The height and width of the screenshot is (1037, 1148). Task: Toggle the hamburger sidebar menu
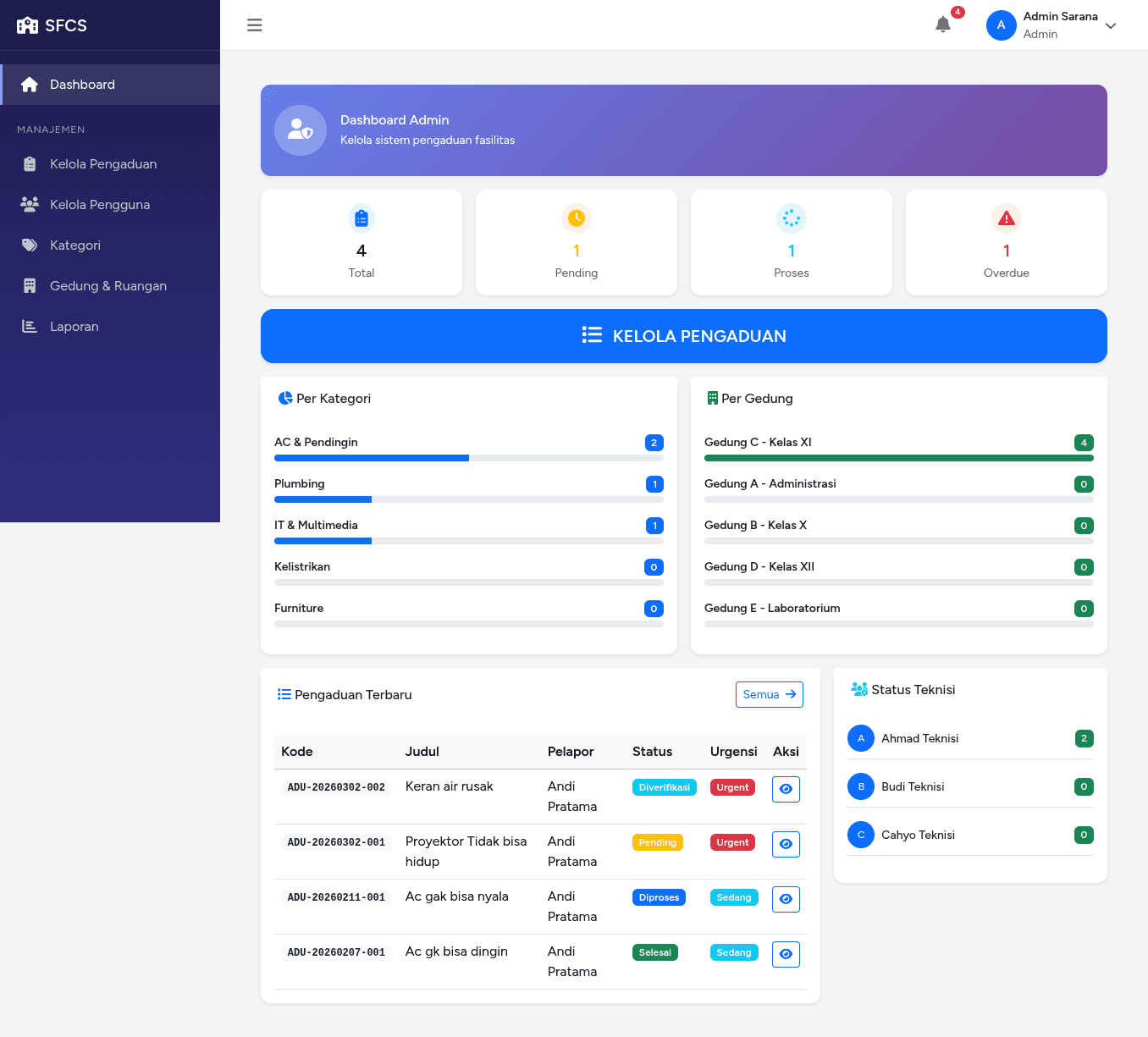pos(254,25)
